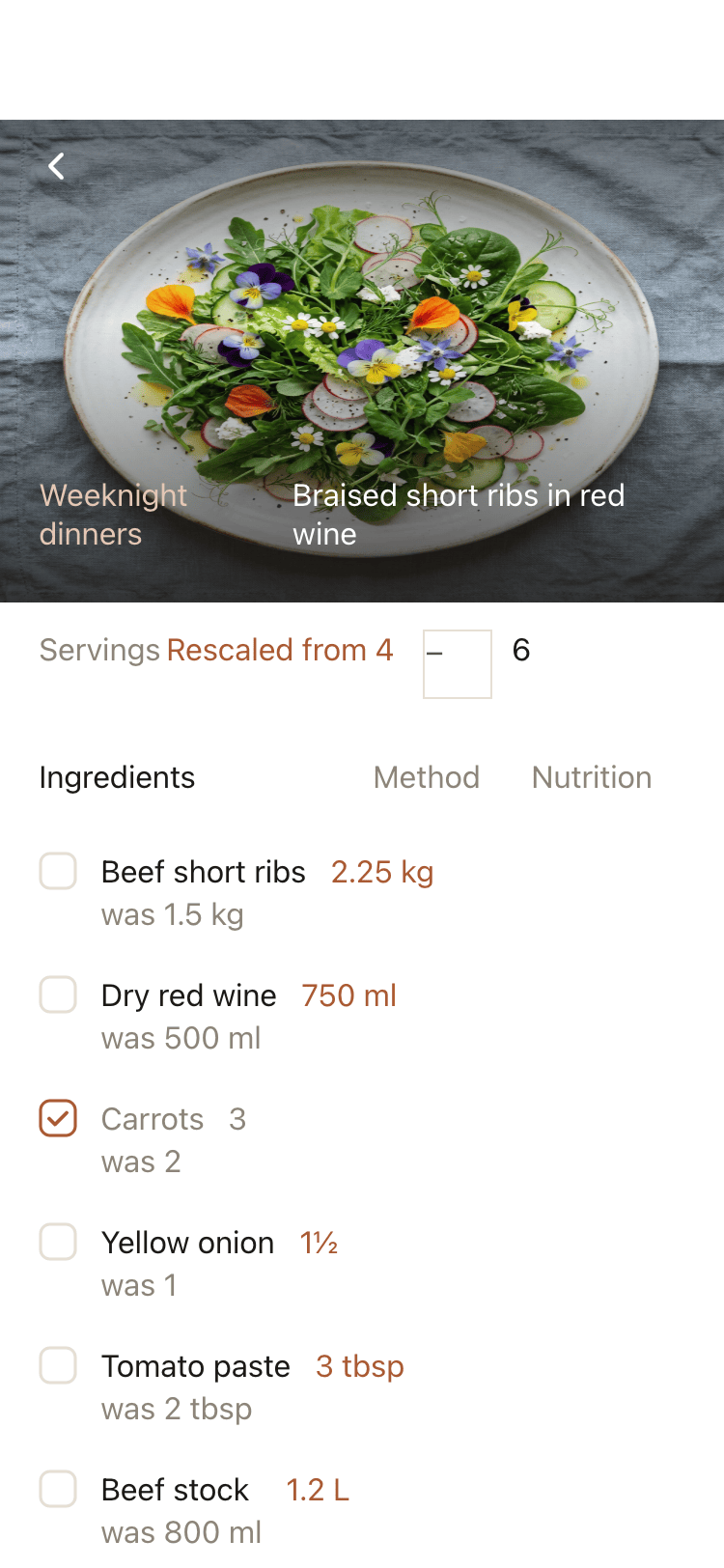Open the Nutrition tab

[x=592, y=777]
